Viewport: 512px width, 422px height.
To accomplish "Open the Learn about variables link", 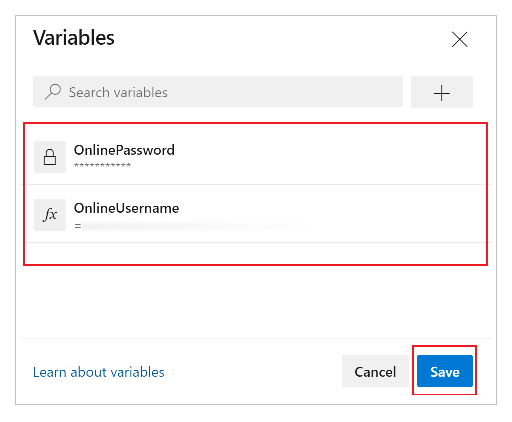I will coord(99,372).
